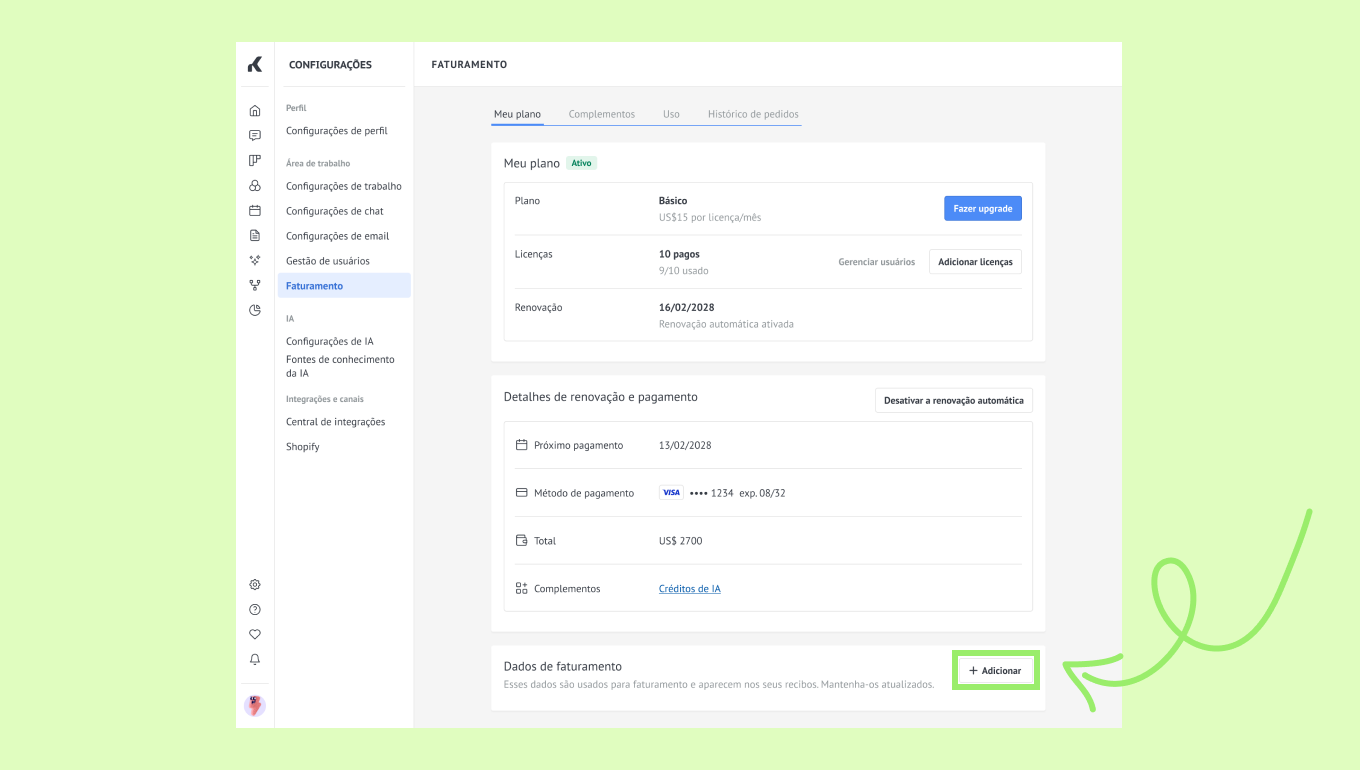The image size is (1360, 770).
Task: Open the workflow branch icon
Action: click(x=255, y=285)
